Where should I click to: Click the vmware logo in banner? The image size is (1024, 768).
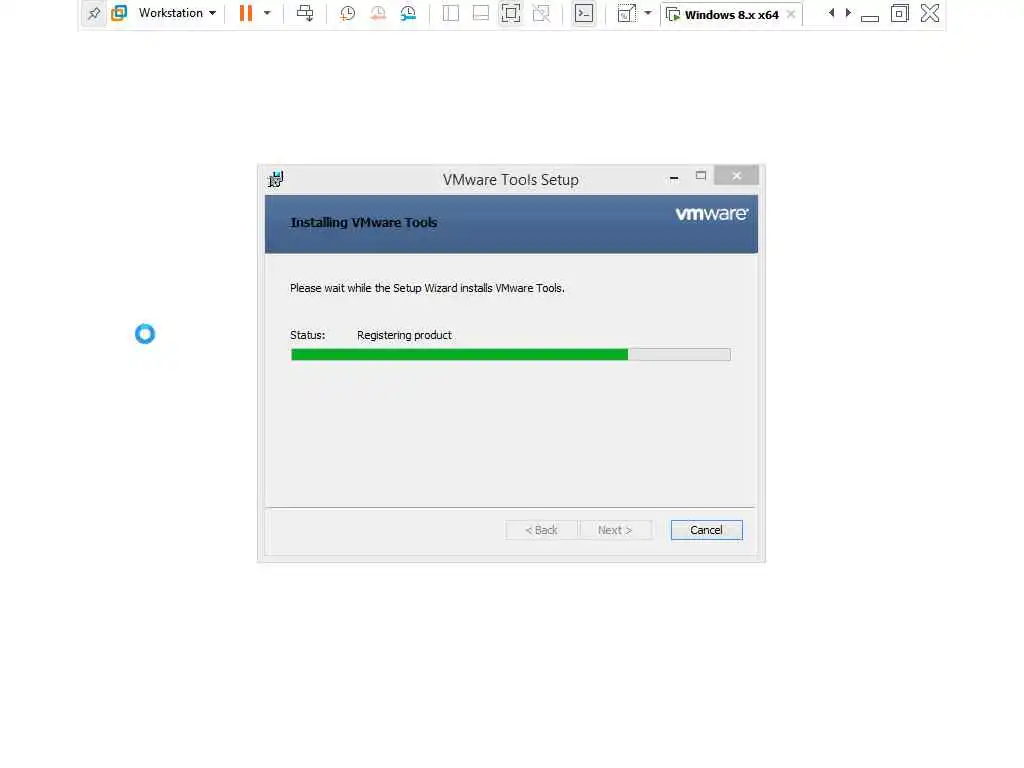point(712,214)
